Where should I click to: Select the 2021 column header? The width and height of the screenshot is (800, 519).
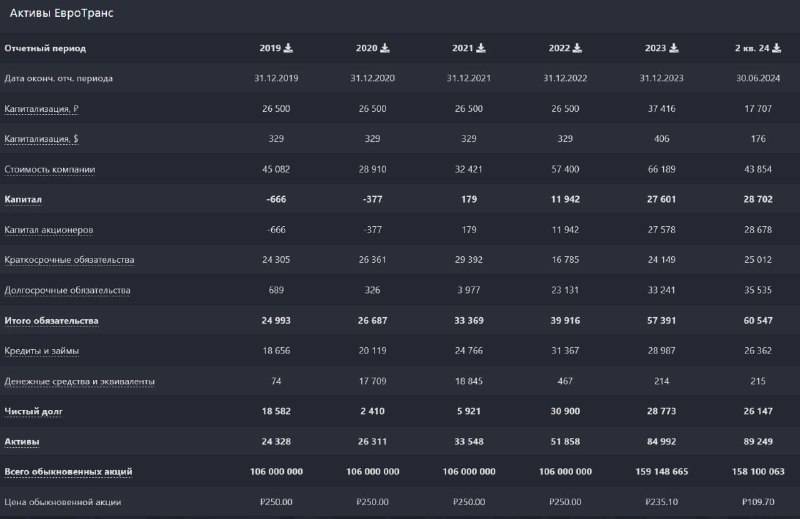[x=463, y=48]
